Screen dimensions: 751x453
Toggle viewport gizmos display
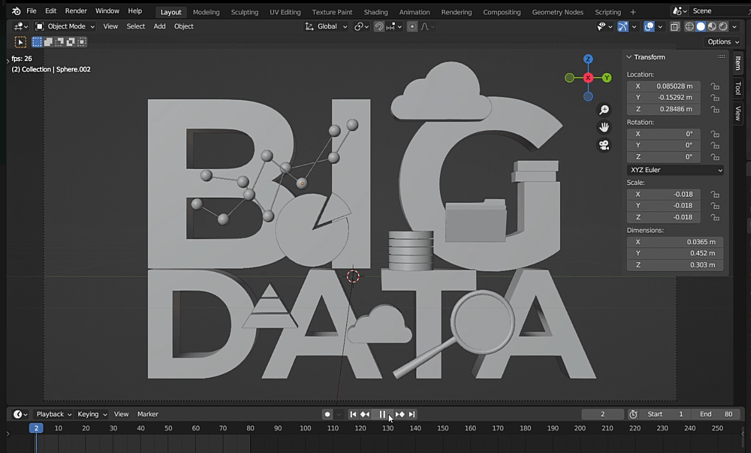point(623,26)
